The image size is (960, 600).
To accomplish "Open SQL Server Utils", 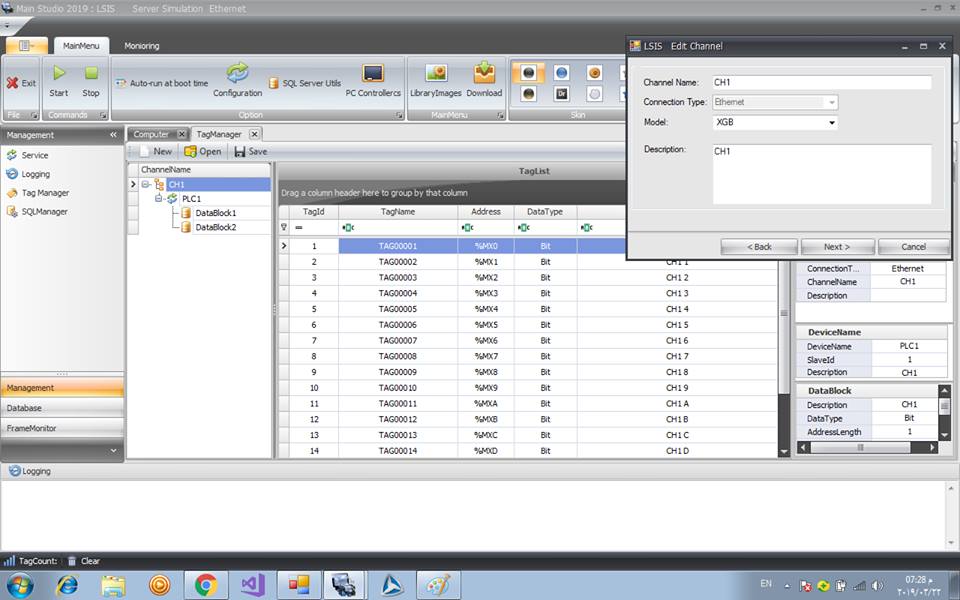I will [305, 83].
